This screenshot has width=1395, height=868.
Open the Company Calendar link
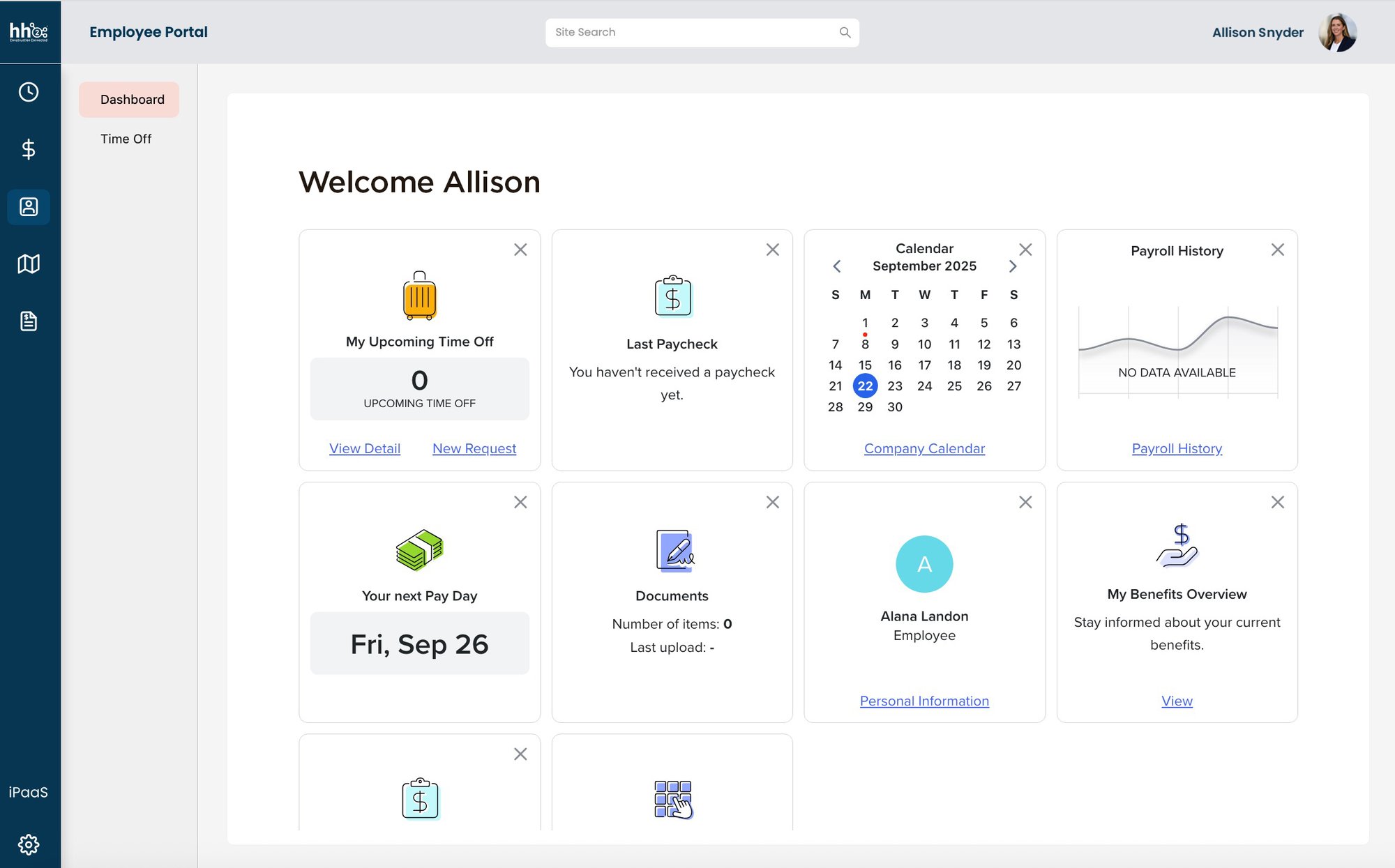pyautogui.click(x=924, y=448)
